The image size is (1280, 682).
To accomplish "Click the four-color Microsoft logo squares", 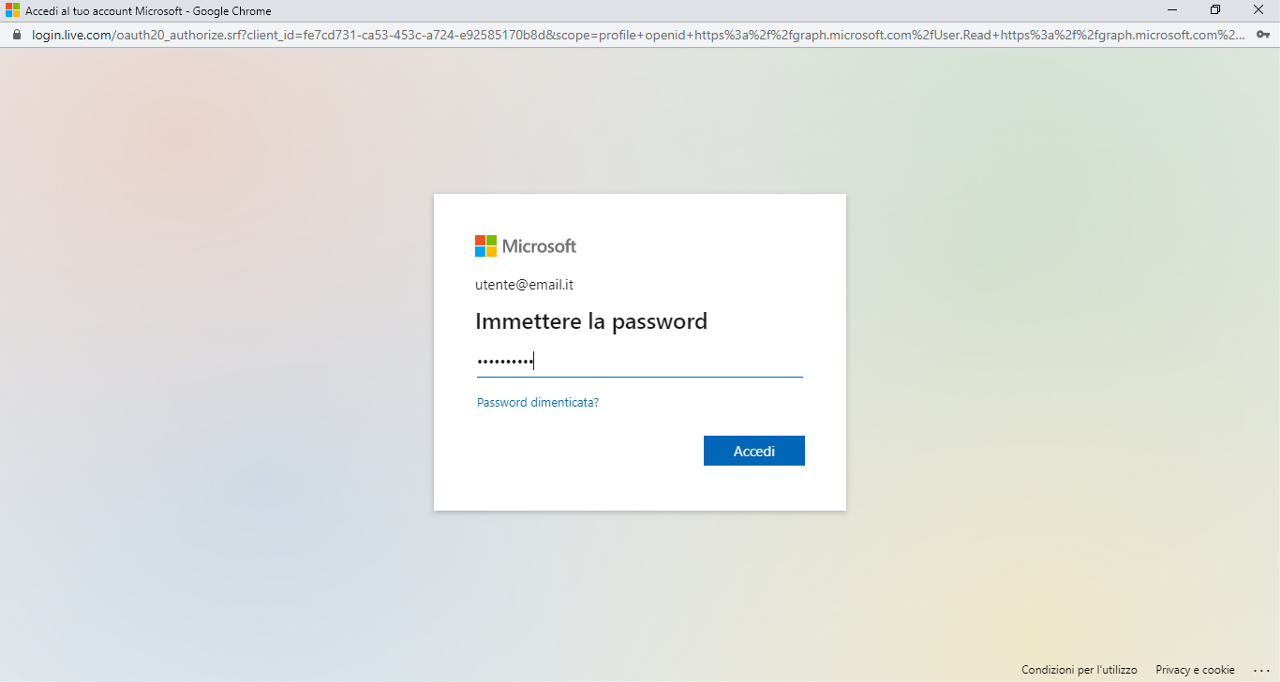I will coord(486,246).
